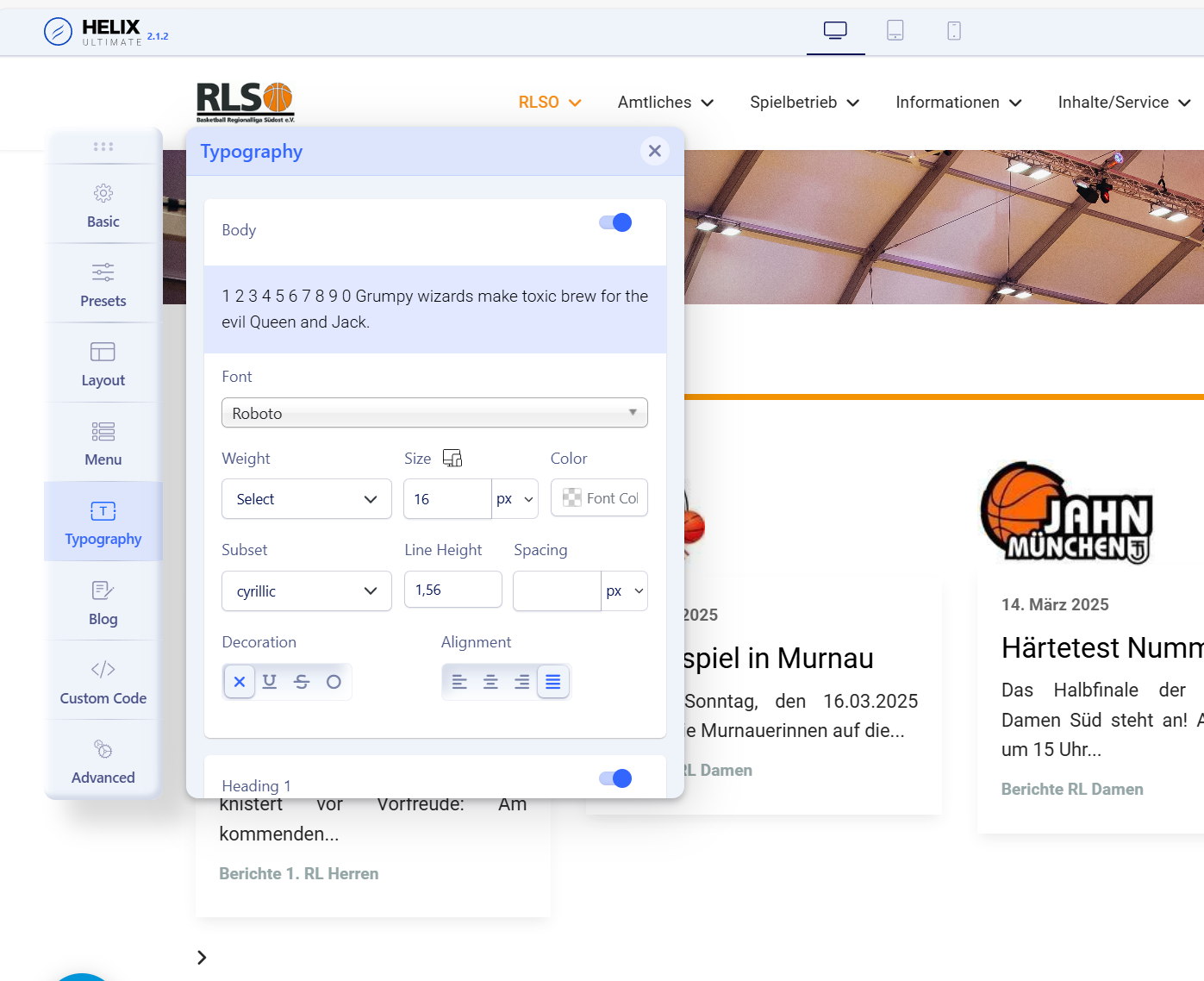This screenshot has height=981, width=1204.
Task: Disable the Heading 1 typography switch
Action: [615, 778]
